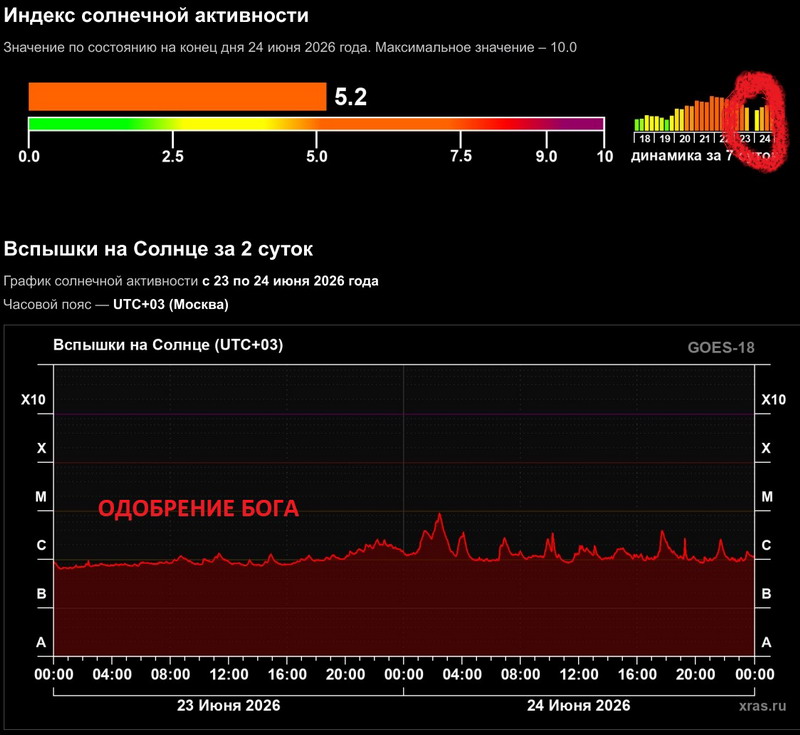Viewport: 800px width, 735px height.
Task: Click the purple end of gradient scale
Action: [594, 124]
